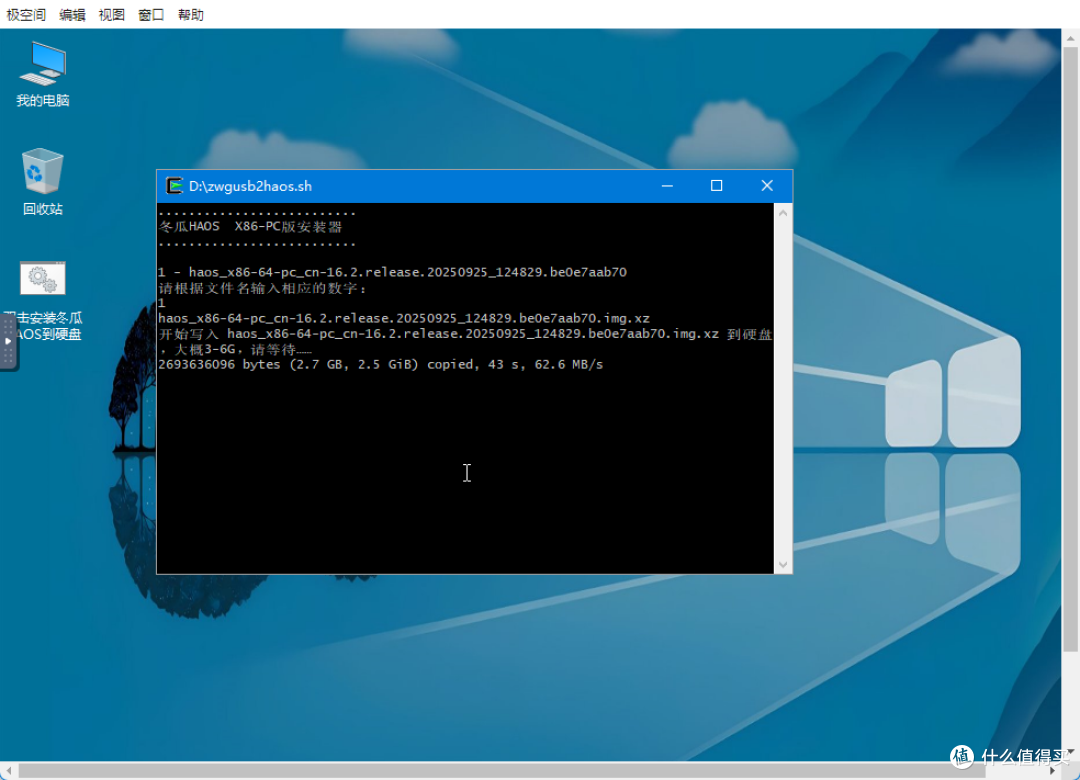Open the 视图 menu
Image resolution: width=1080 pixels, height=780 pixels.
(112, 14)
